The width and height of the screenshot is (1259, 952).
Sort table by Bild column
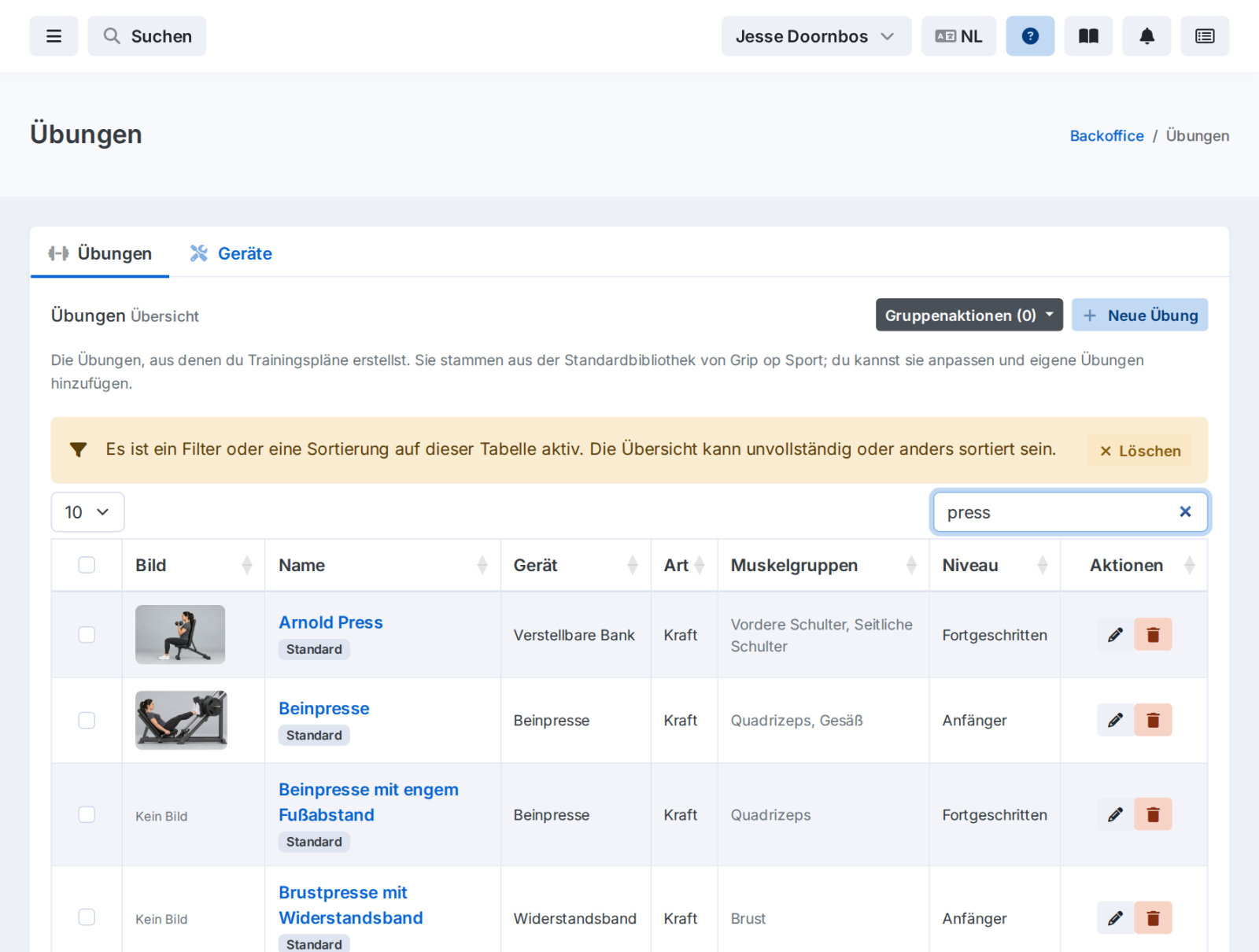(x=194, y=565)
